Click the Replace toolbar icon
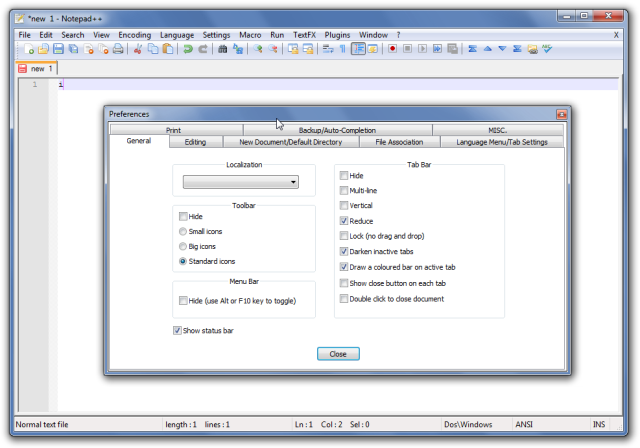The image size is (640, 448). (238, 49)
